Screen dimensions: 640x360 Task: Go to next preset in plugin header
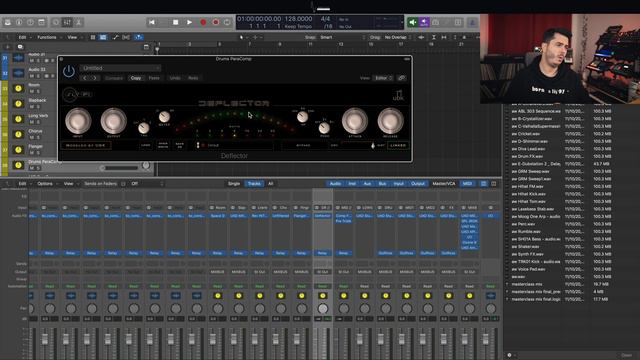[x=95, y=78]
